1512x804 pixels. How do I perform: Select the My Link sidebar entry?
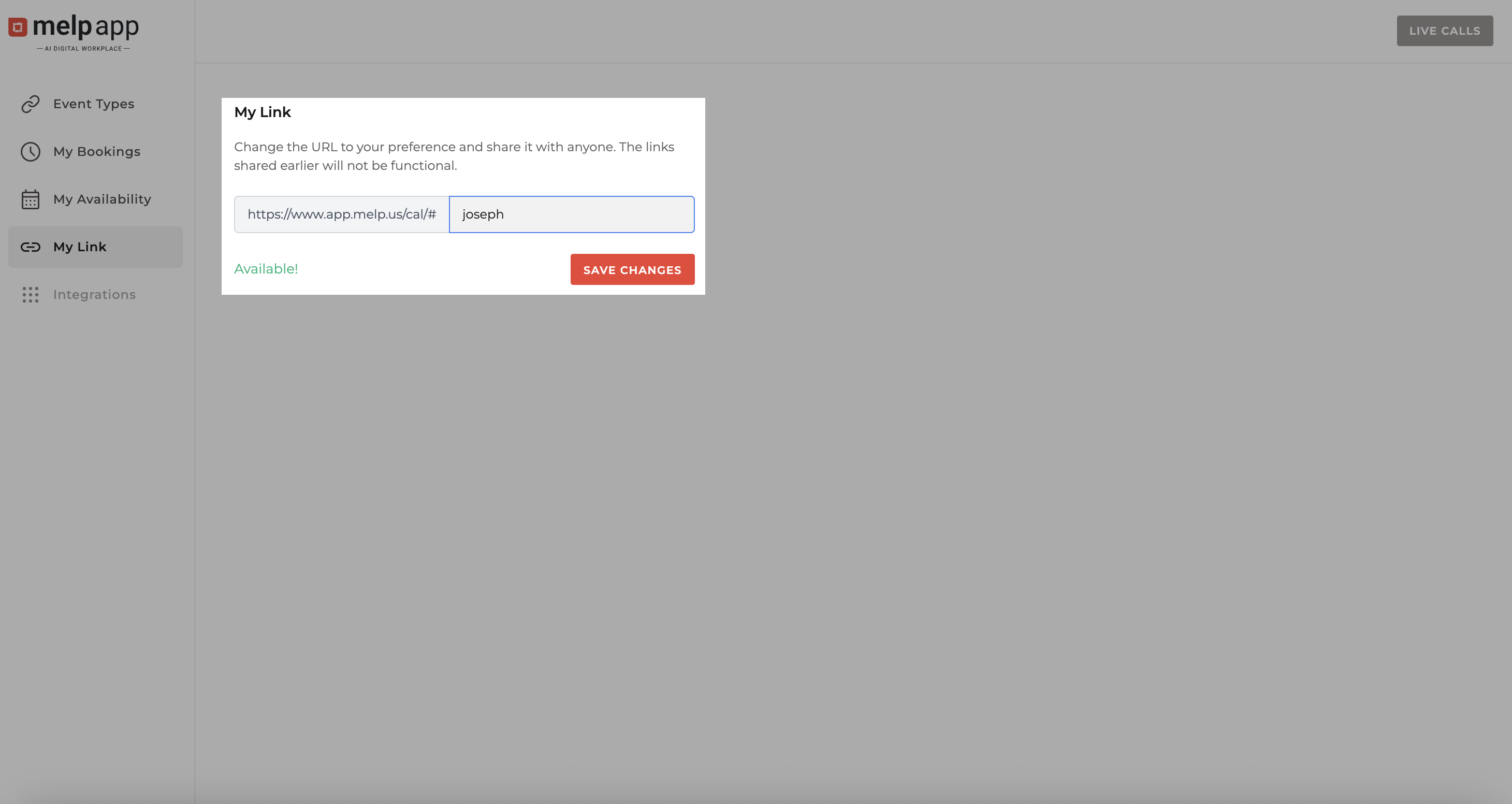tap(80, 247)
